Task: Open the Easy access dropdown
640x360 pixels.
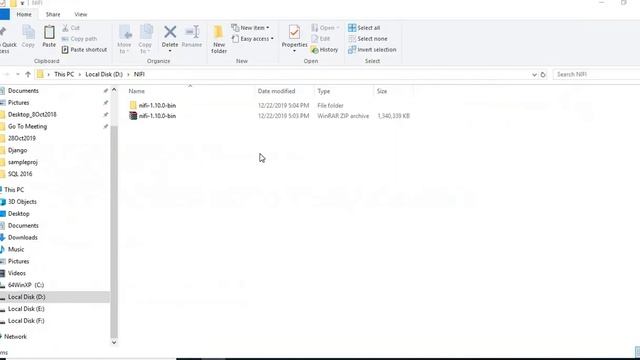Action: click(252, 39)
